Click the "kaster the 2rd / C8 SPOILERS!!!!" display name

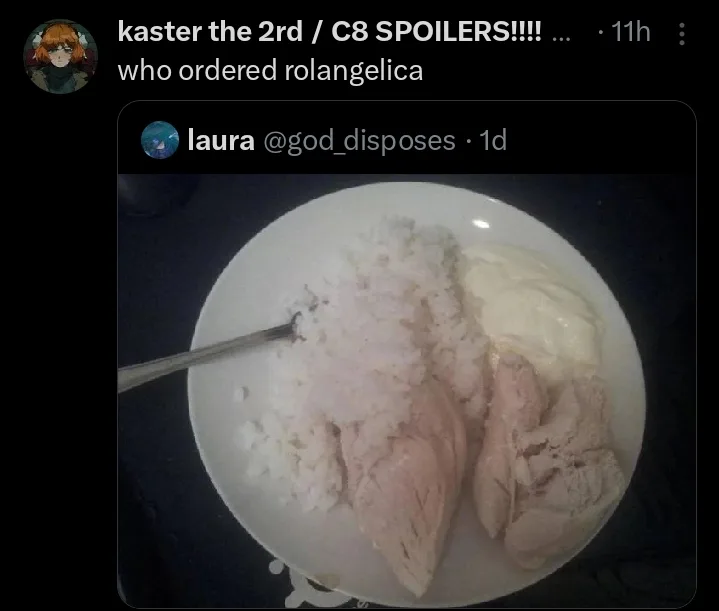pos(330,32)
